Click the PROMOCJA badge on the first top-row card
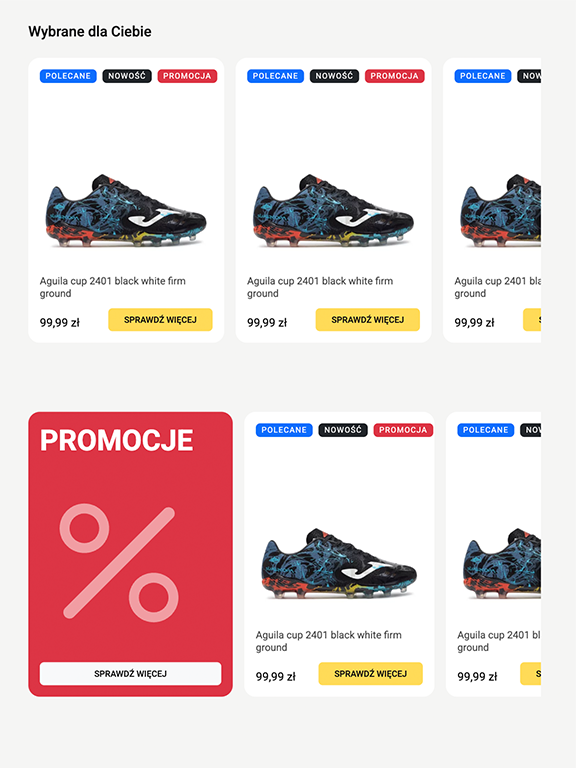This screenshot has width=576, height=768. pyautogui.click(x=187, y=76)
